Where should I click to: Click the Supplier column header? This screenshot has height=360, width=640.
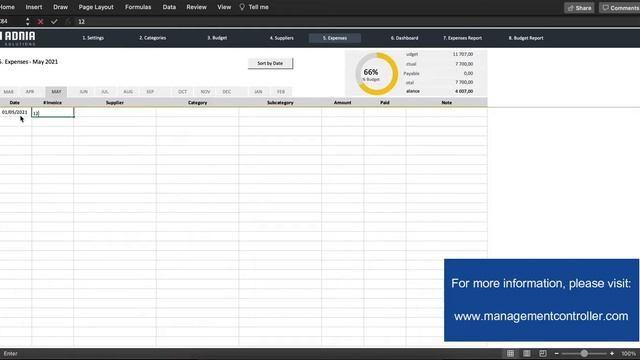pos(115,103)
